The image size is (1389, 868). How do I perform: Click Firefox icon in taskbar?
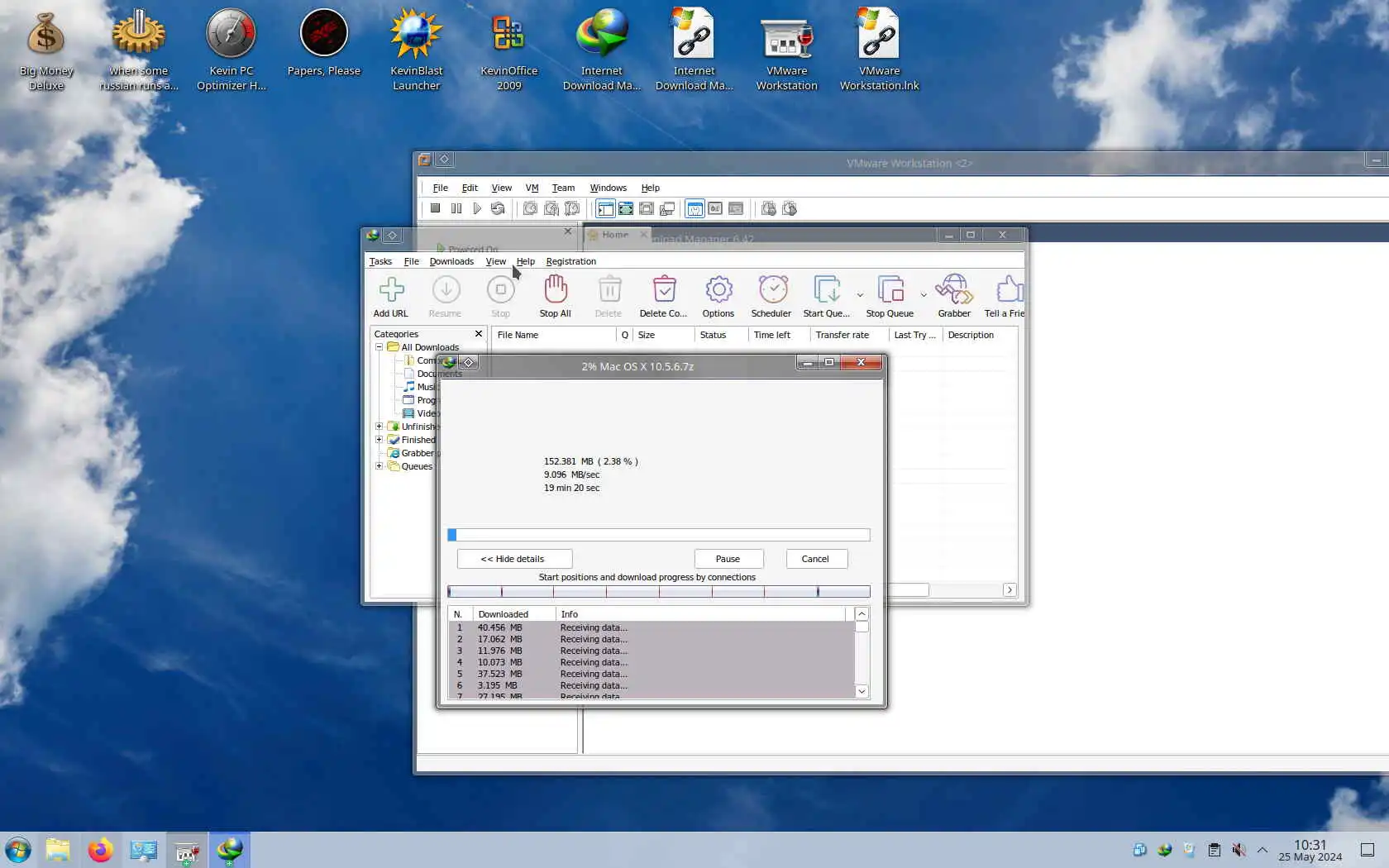point(101,850)
